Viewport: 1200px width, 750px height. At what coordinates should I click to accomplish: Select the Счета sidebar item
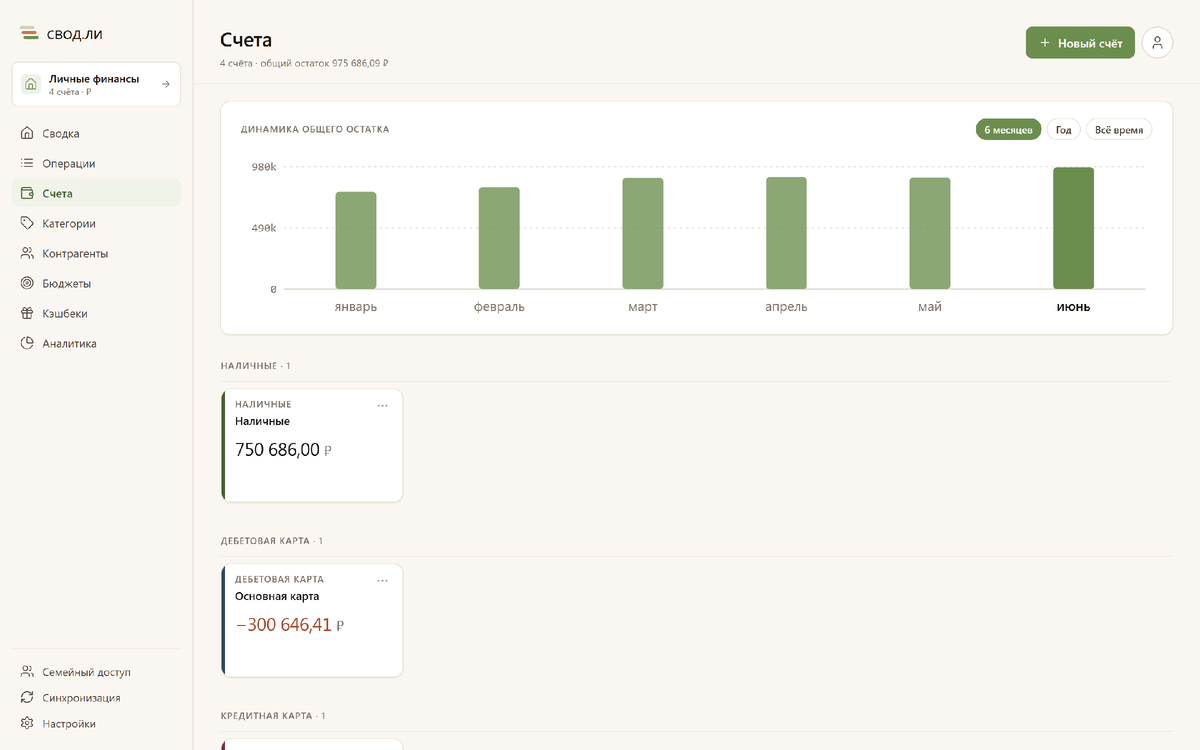(x=97, y=193)
